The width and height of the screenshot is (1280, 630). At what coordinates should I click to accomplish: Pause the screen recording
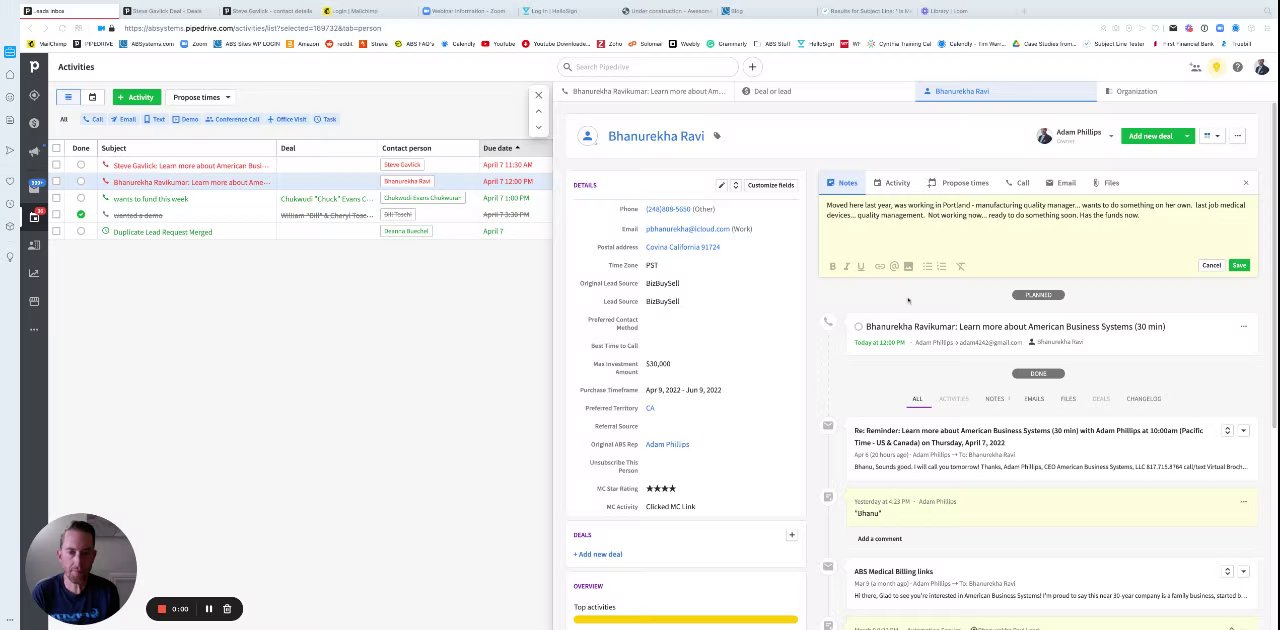pos(208,609)
